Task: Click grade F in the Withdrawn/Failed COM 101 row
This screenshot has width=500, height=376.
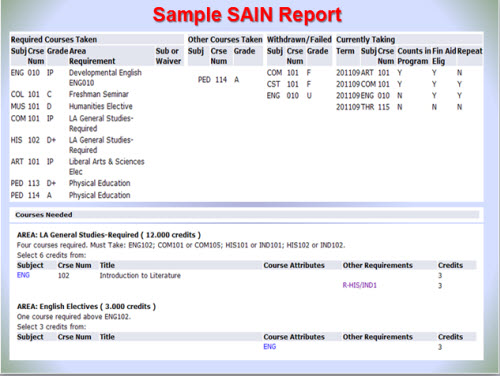Action: click(x=309, y=72)
